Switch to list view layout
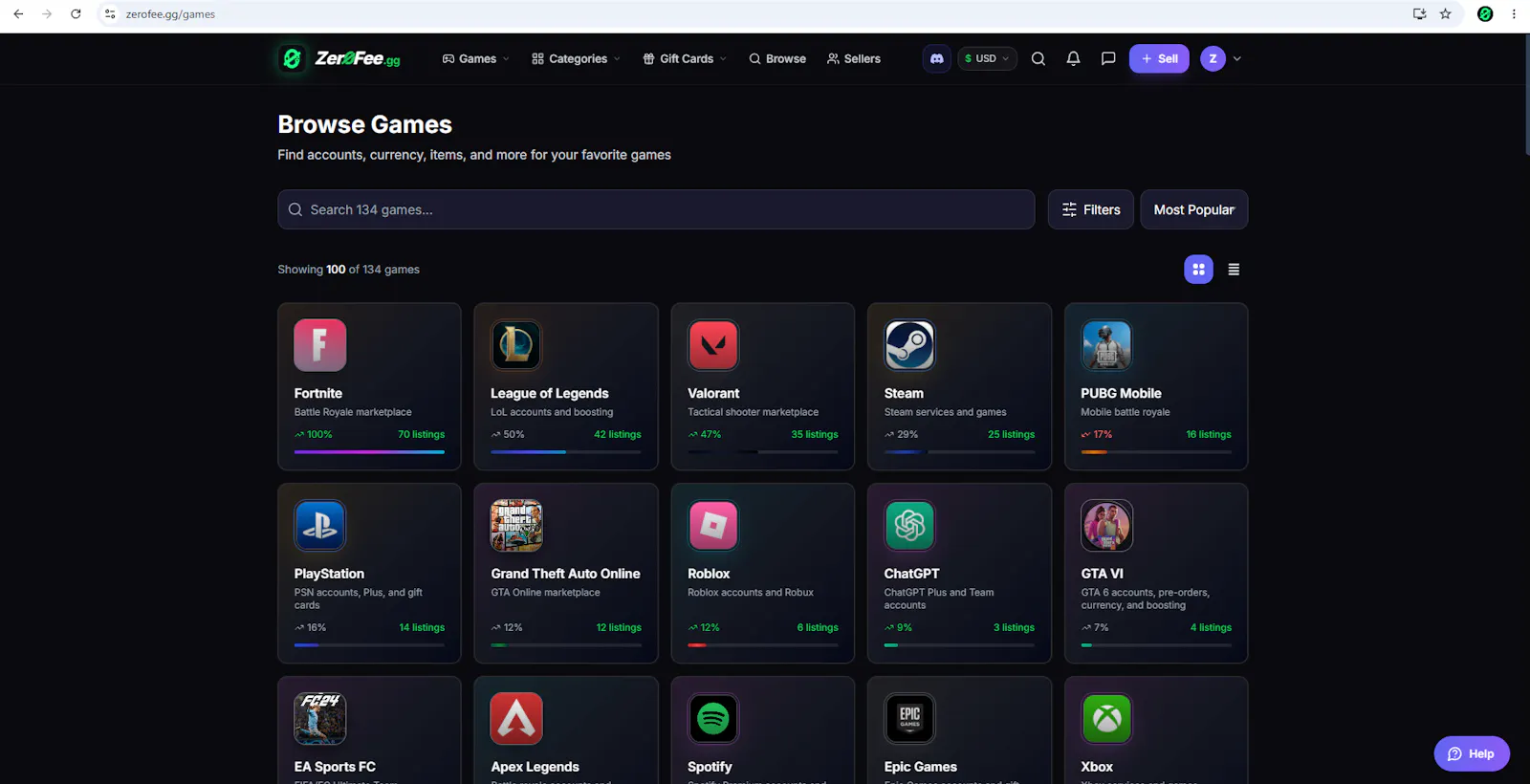 pos(1234,270)
